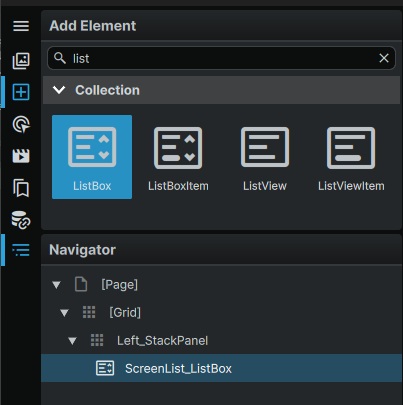
Task: Collapse the [Grid] tree node arrow
Action: 64,313
